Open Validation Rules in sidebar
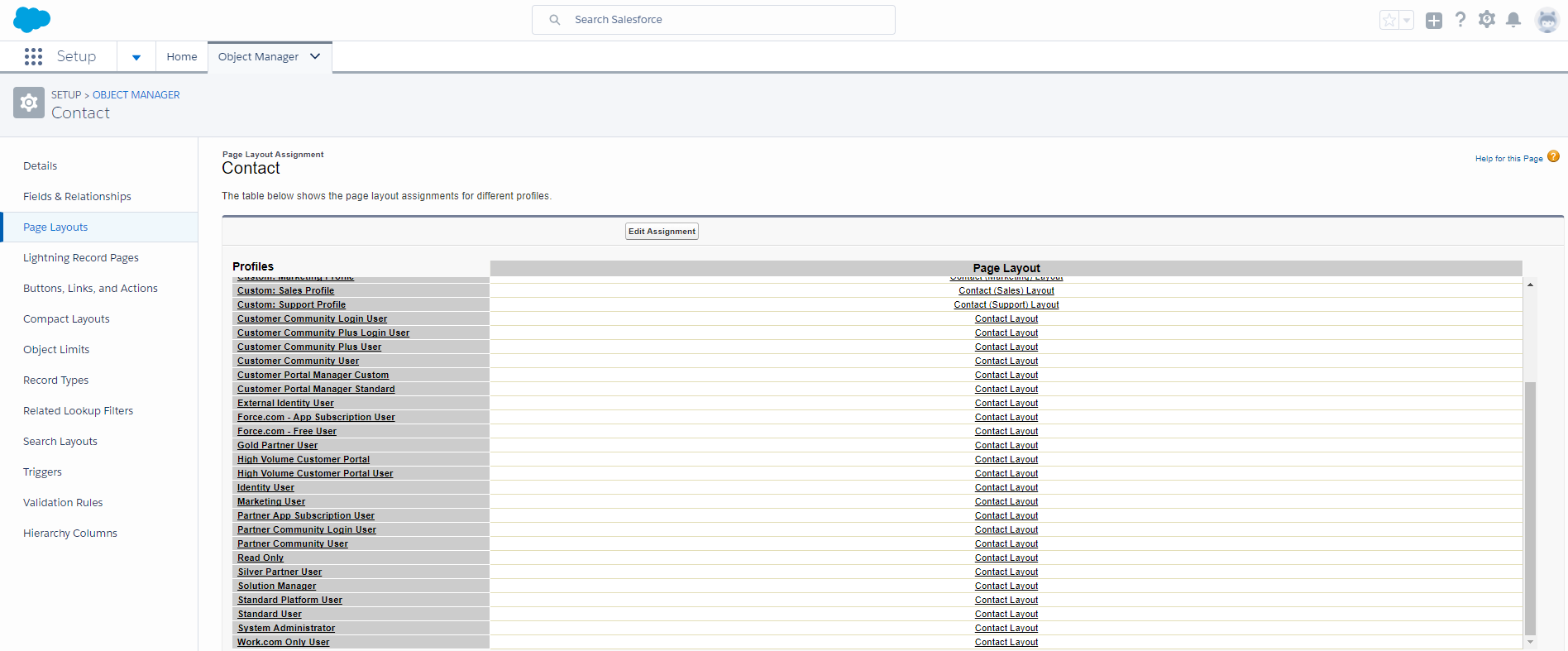 click(63, 503)
